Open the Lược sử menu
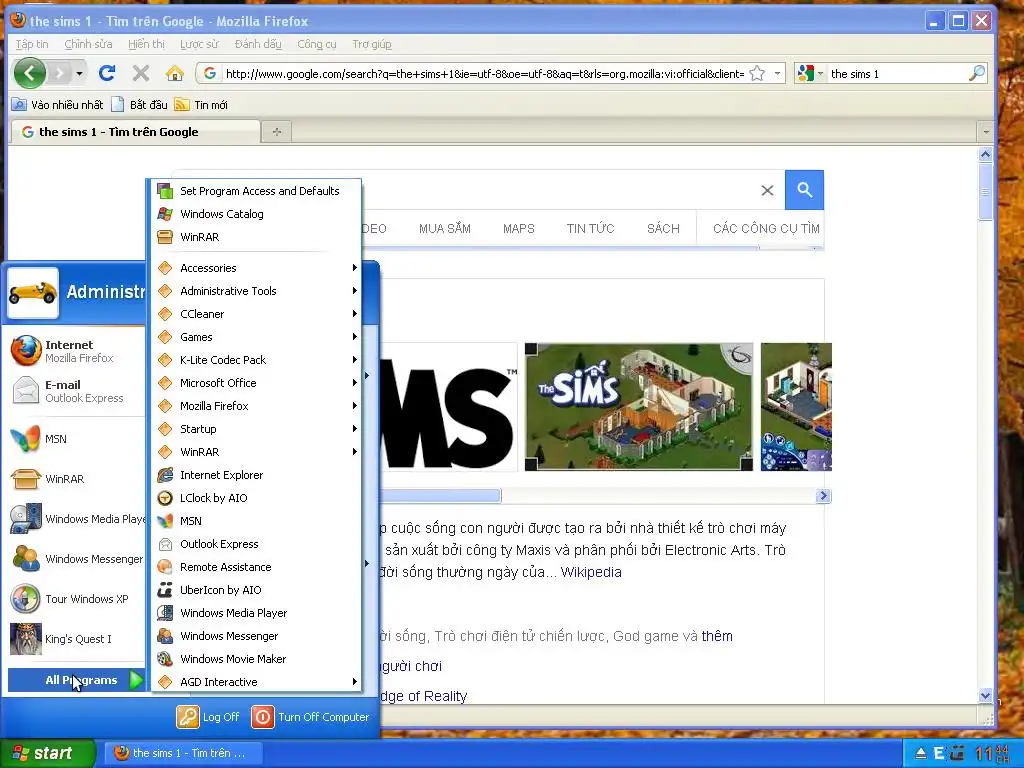This screenshot has height=768, width=1024. coord(199,44)
